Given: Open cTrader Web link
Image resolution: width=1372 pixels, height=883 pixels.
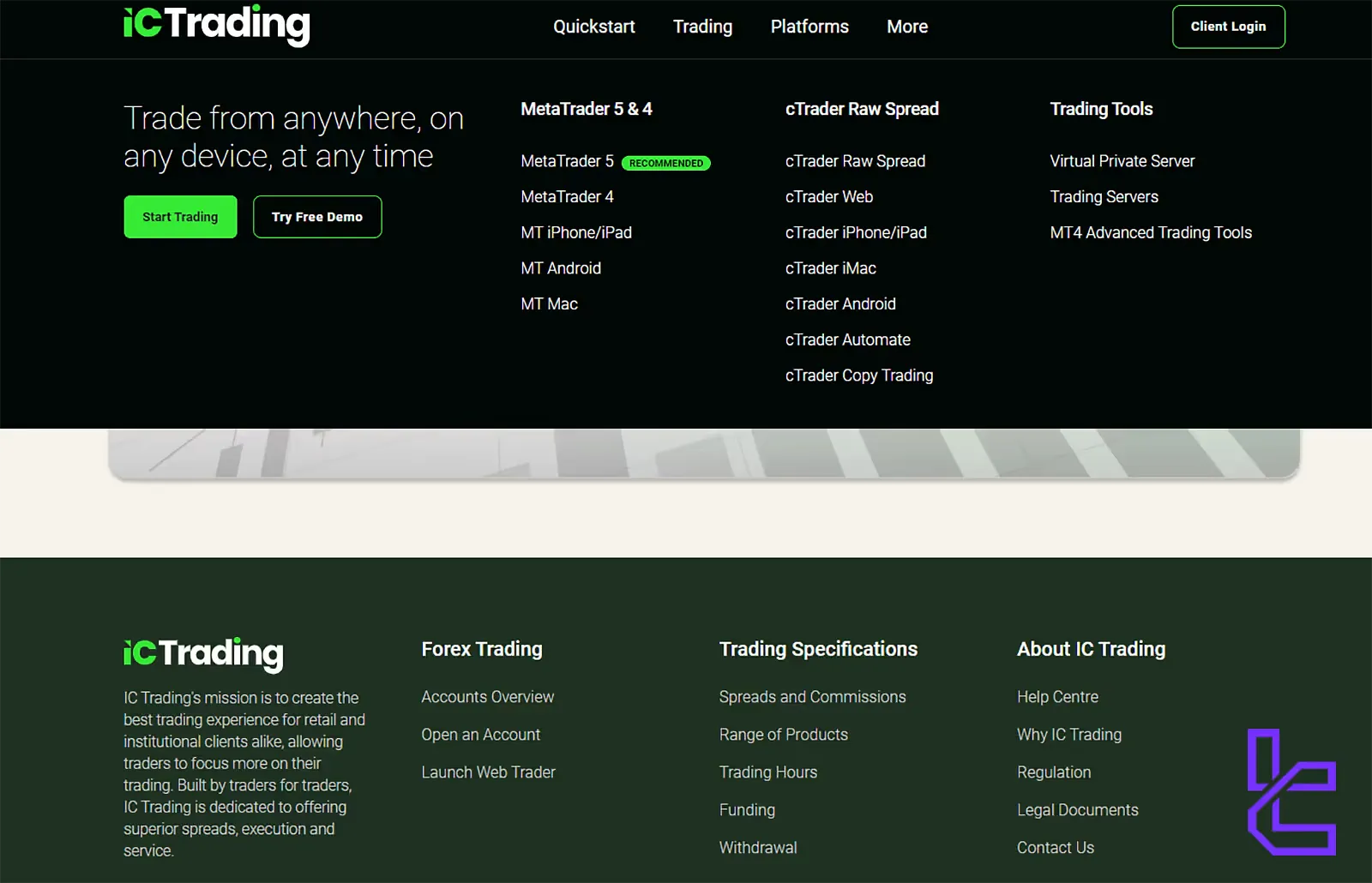Looking at the screenshot, I should [829, 197].
